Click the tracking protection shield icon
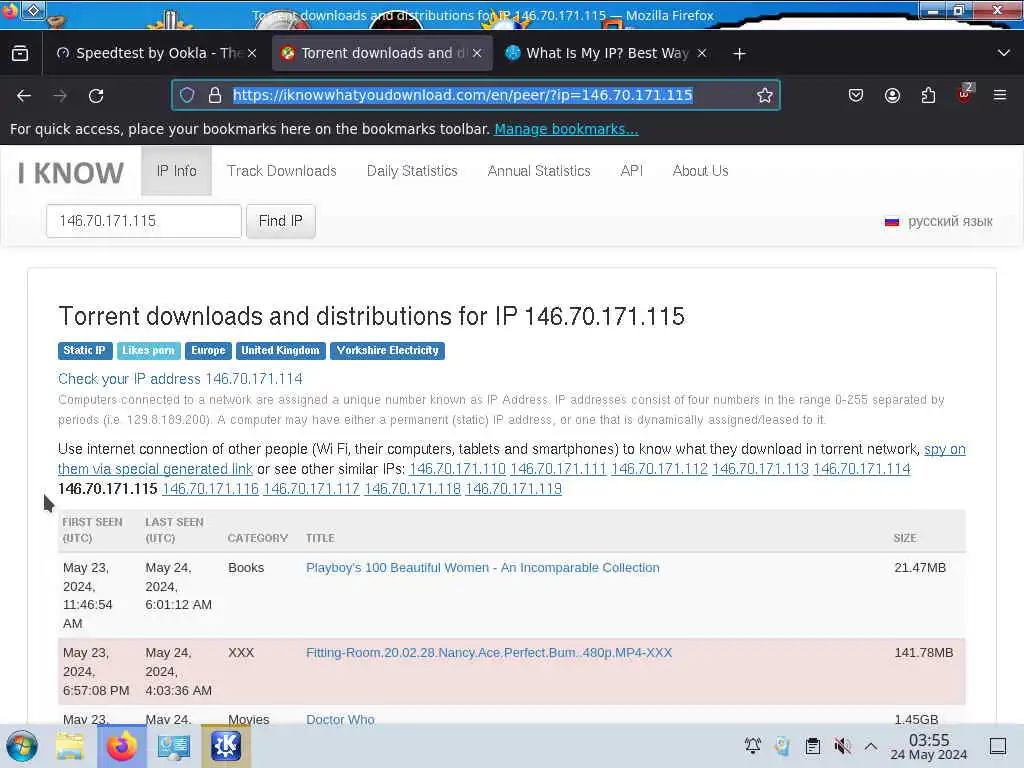The width and height of the screenshot is (1024, 768). [x=187, y=95]
